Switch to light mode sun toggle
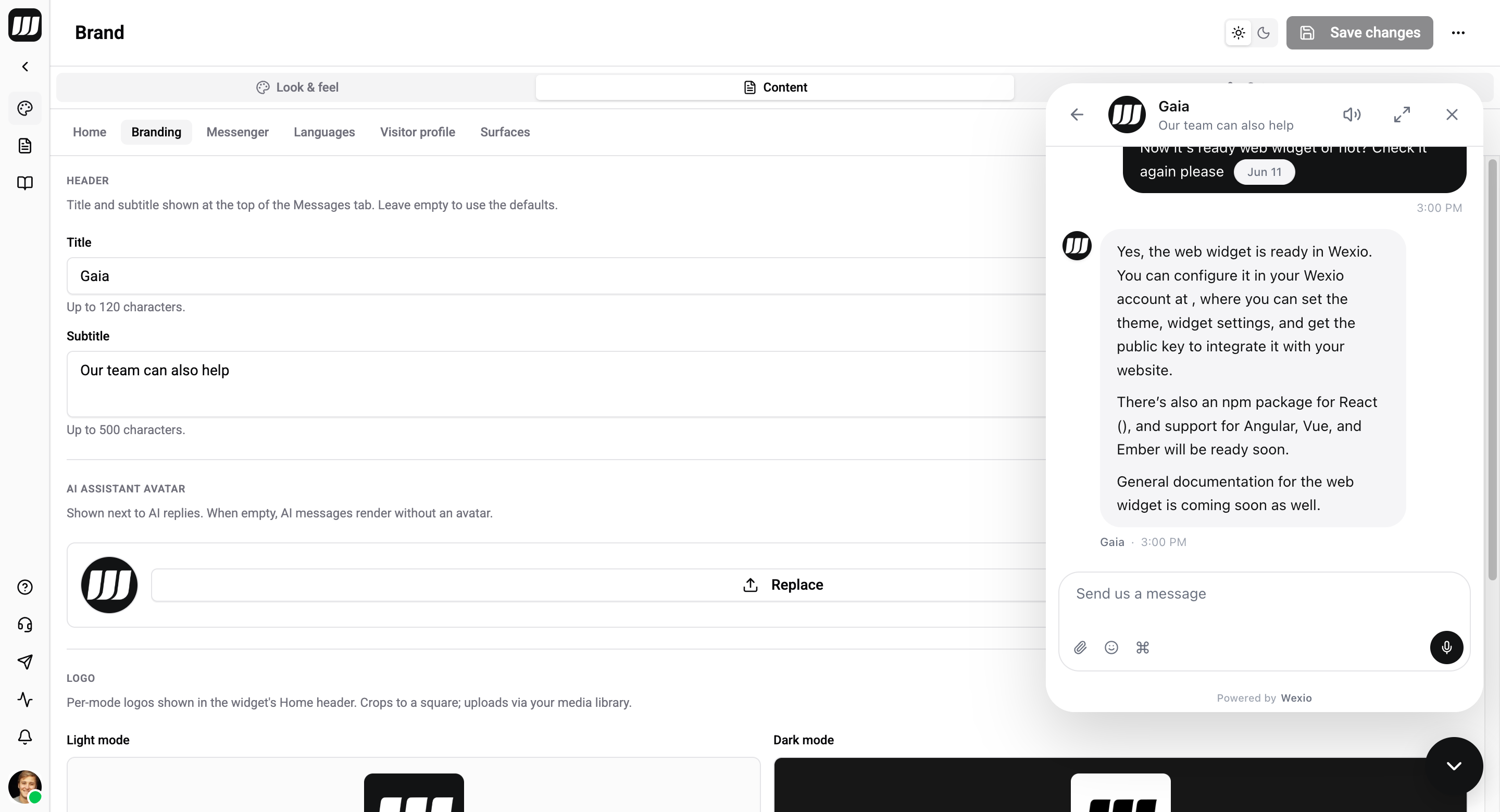1500x812 pixels. coord(1239,33)
